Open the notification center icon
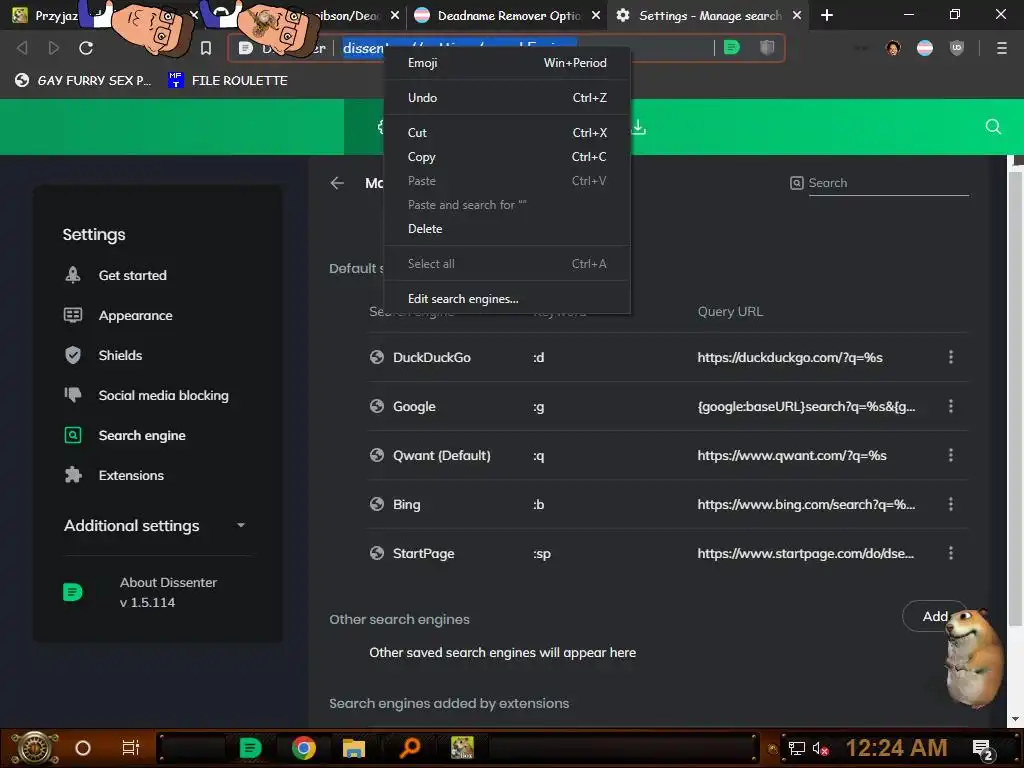 (x=983, y=750)
